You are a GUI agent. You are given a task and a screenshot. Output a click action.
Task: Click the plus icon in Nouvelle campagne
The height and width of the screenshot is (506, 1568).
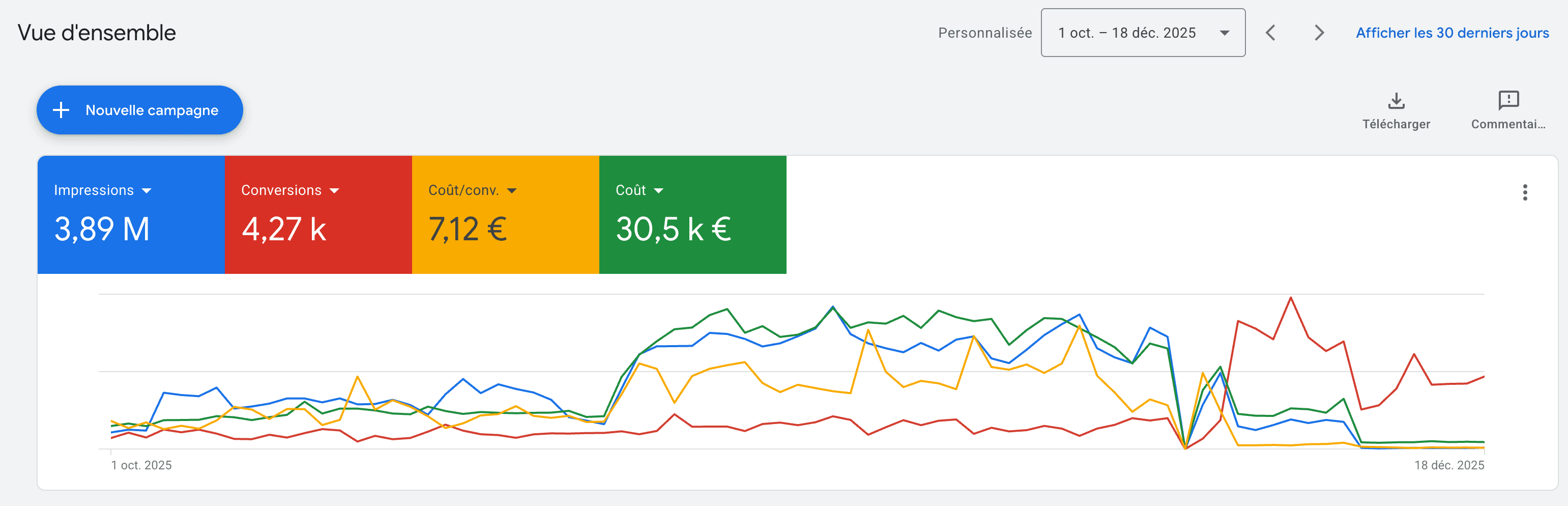coord(61,110)
